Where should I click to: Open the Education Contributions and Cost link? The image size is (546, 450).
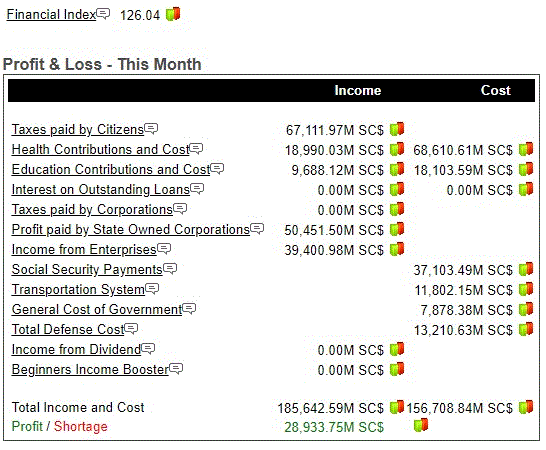pos(111,170)
